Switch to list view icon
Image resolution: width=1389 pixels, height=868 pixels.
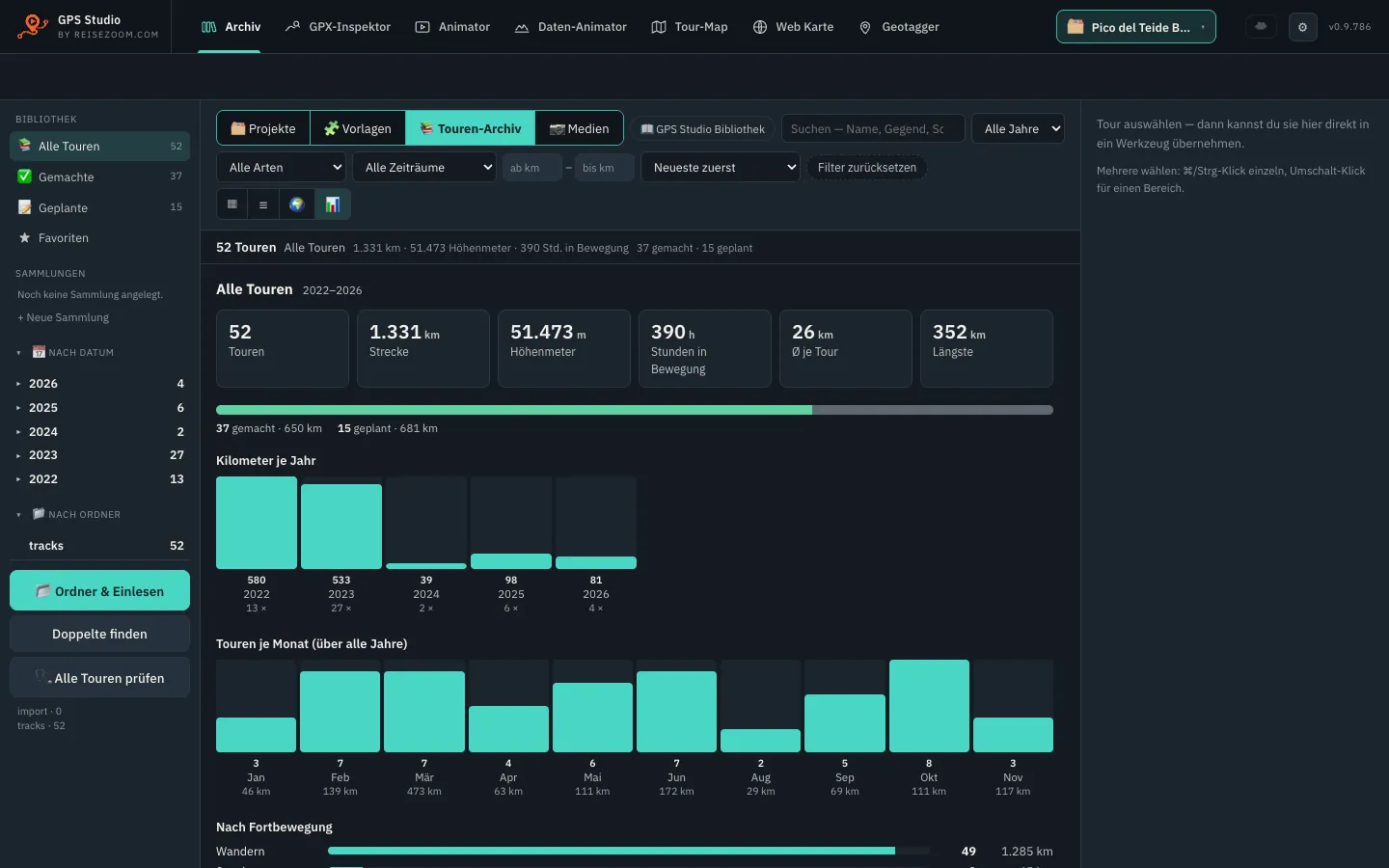(263, 204)
